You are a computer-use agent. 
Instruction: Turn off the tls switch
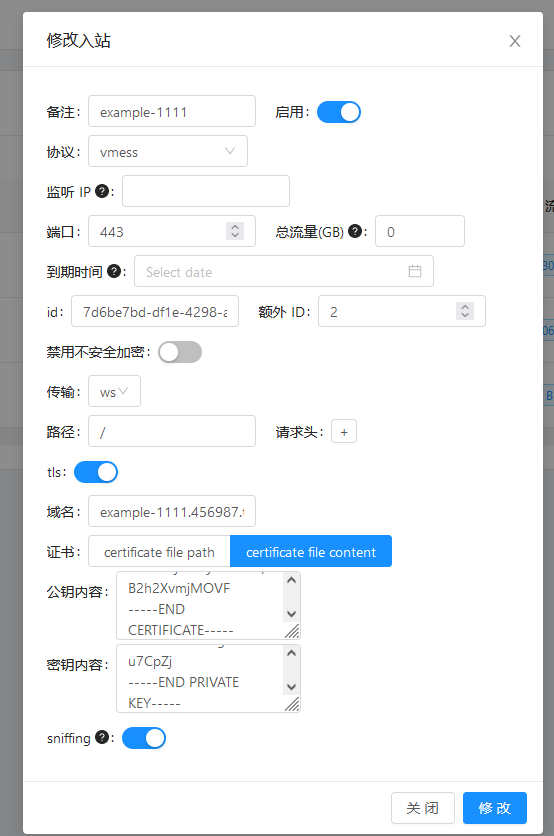coord(96,472)
